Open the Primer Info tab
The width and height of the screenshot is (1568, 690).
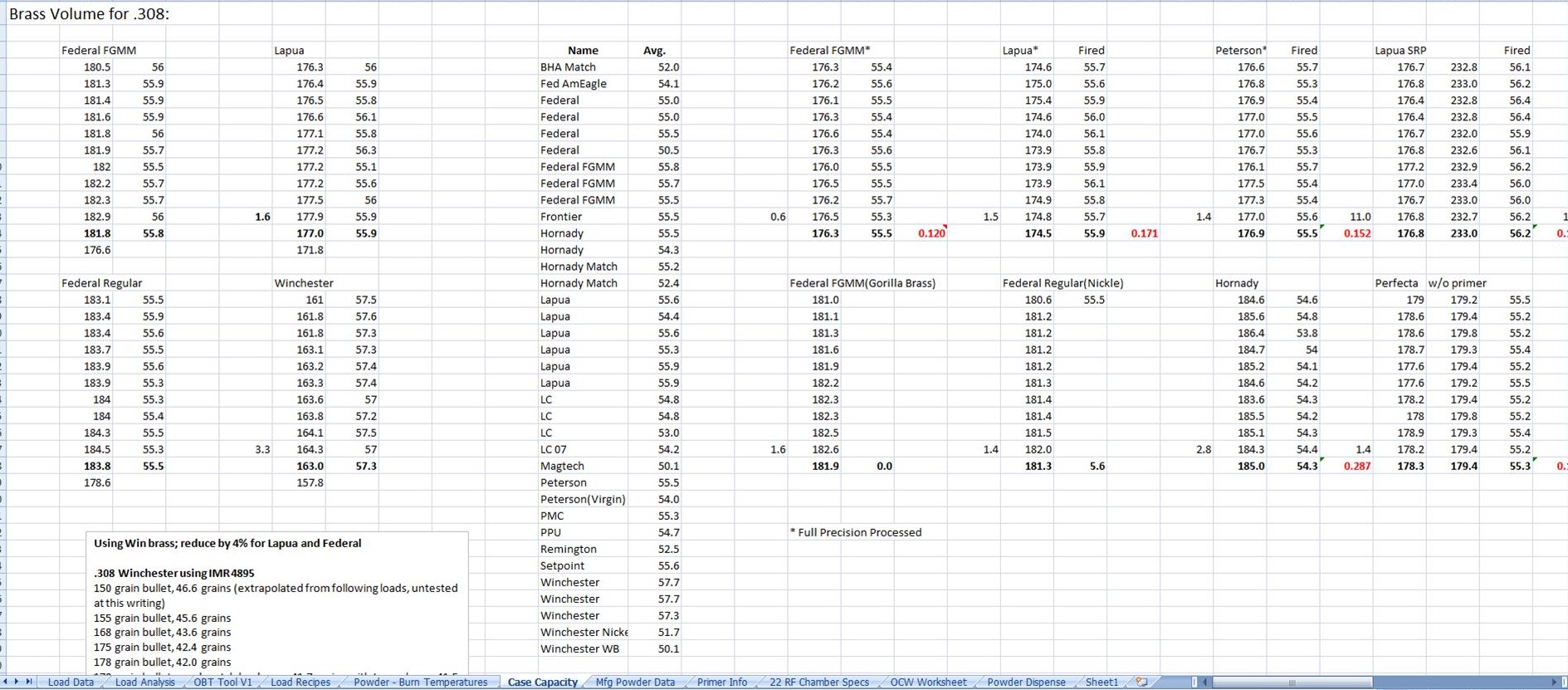(x=722, y=683)
